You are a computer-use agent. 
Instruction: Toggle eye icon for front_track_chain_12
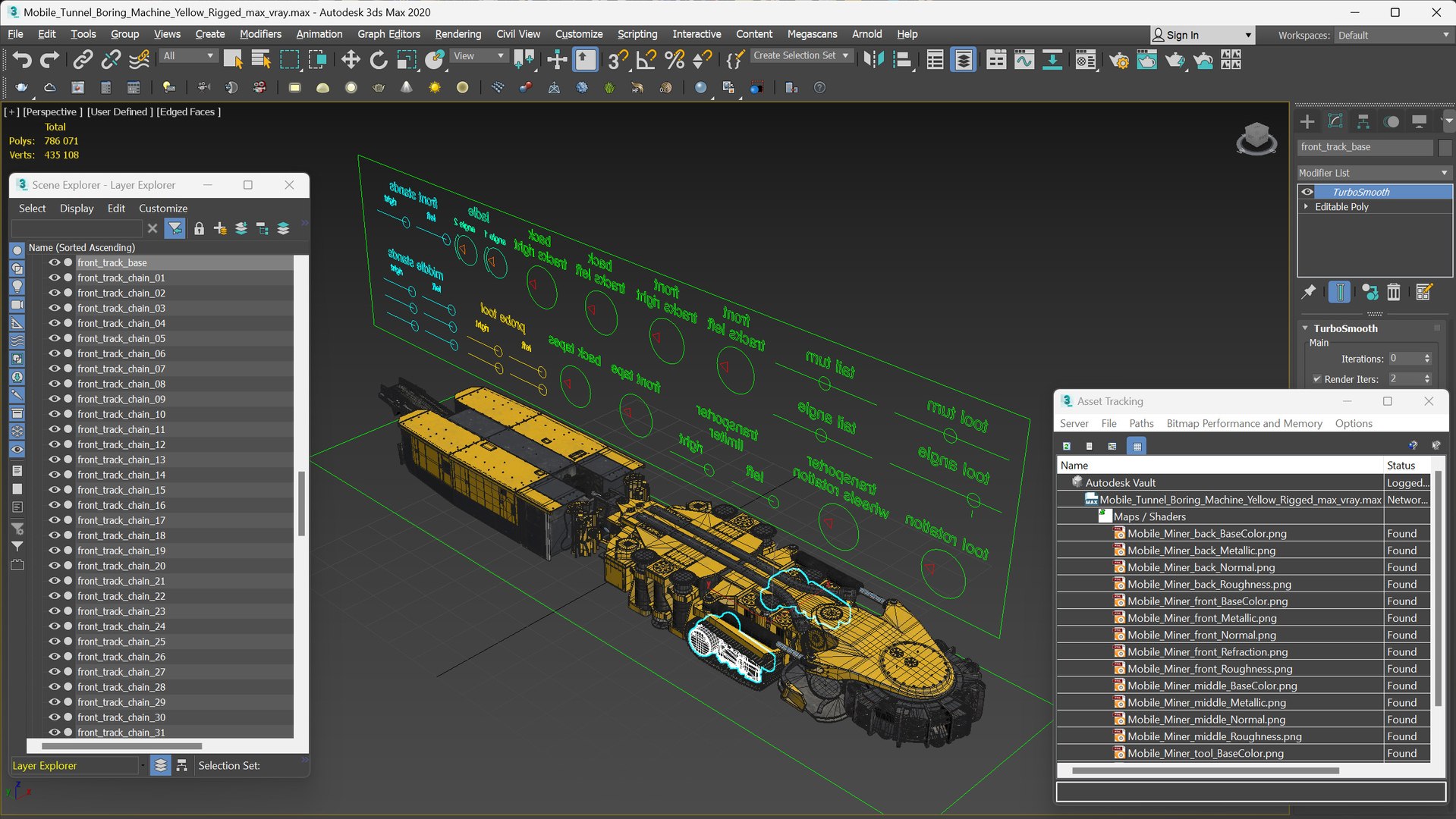[55, 444]
